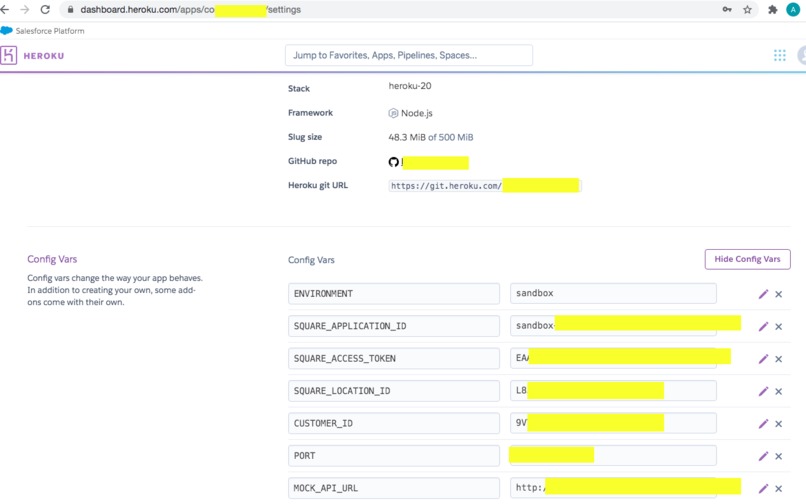This screenshot has height=504, width=806.
Task: Click the site lock icon in address bar
Action: tap(70, 9)
